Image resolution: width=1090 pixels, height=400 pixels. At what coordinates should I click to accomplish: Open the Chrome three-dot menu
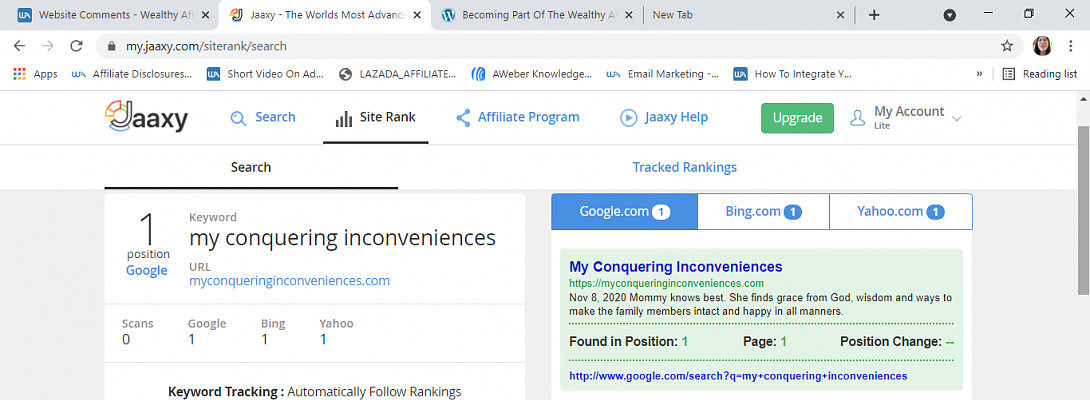[1071, 46]
